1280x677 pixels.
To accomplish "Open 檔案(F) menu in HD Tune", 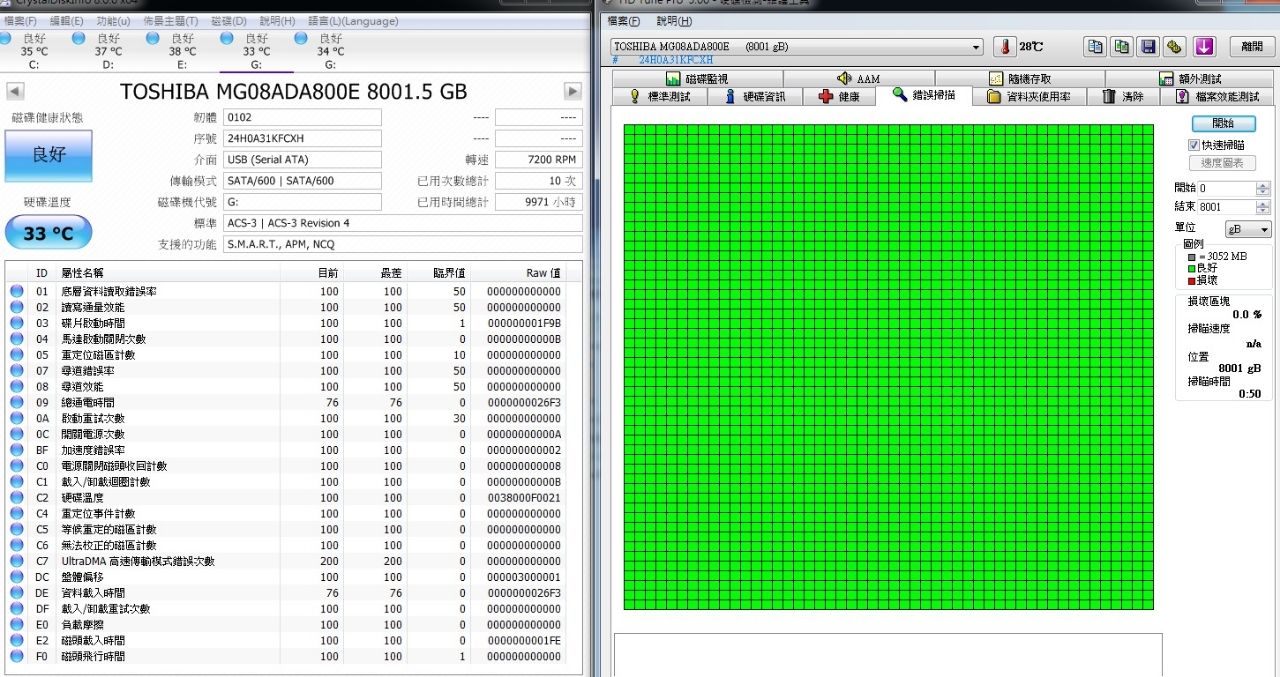I will click(x=624, y=21).
